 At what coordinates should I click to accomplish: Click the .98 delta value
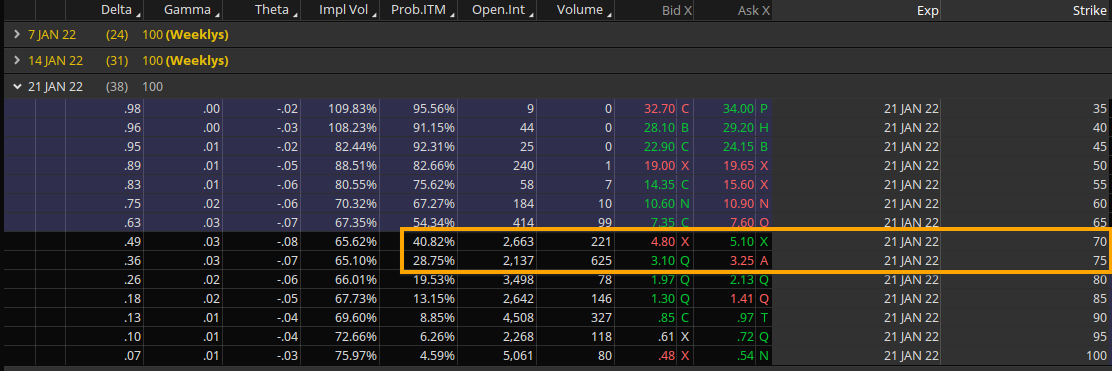[132, 109]
